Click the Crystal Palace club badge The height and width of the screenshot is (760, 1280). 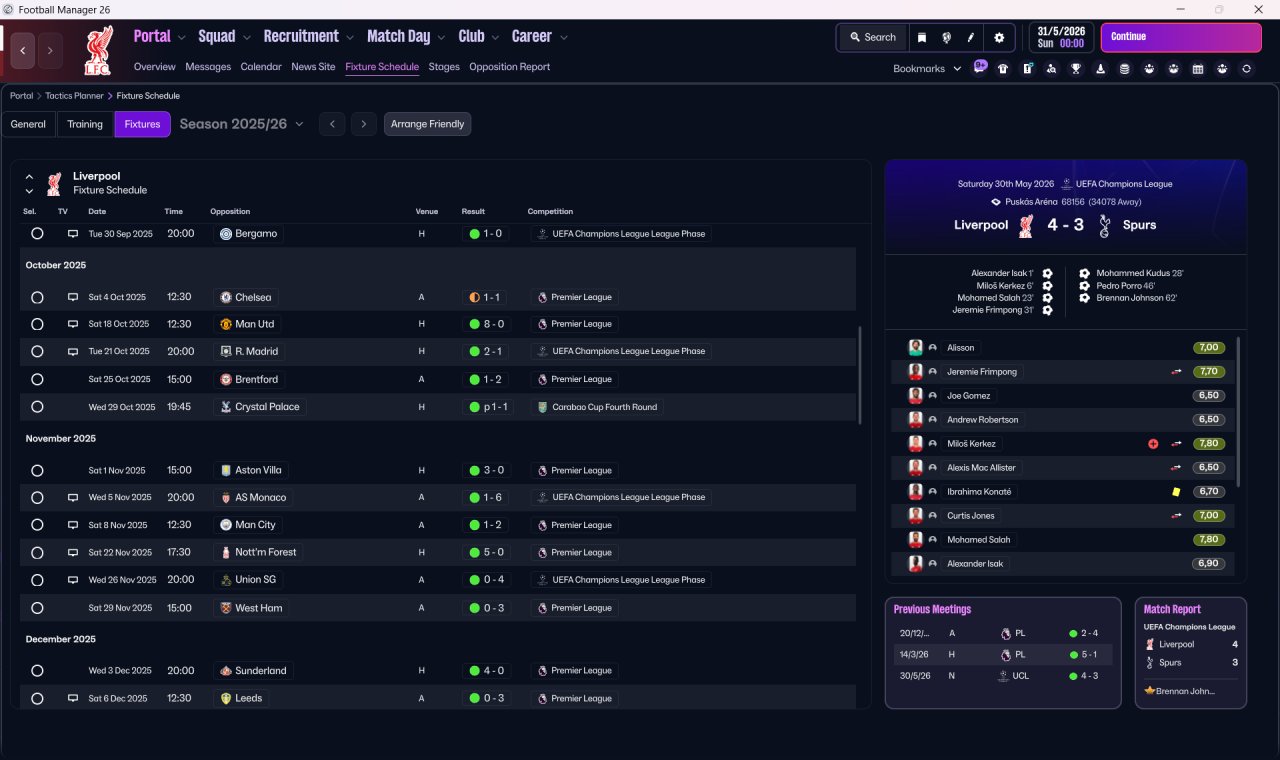pos(226,407)
